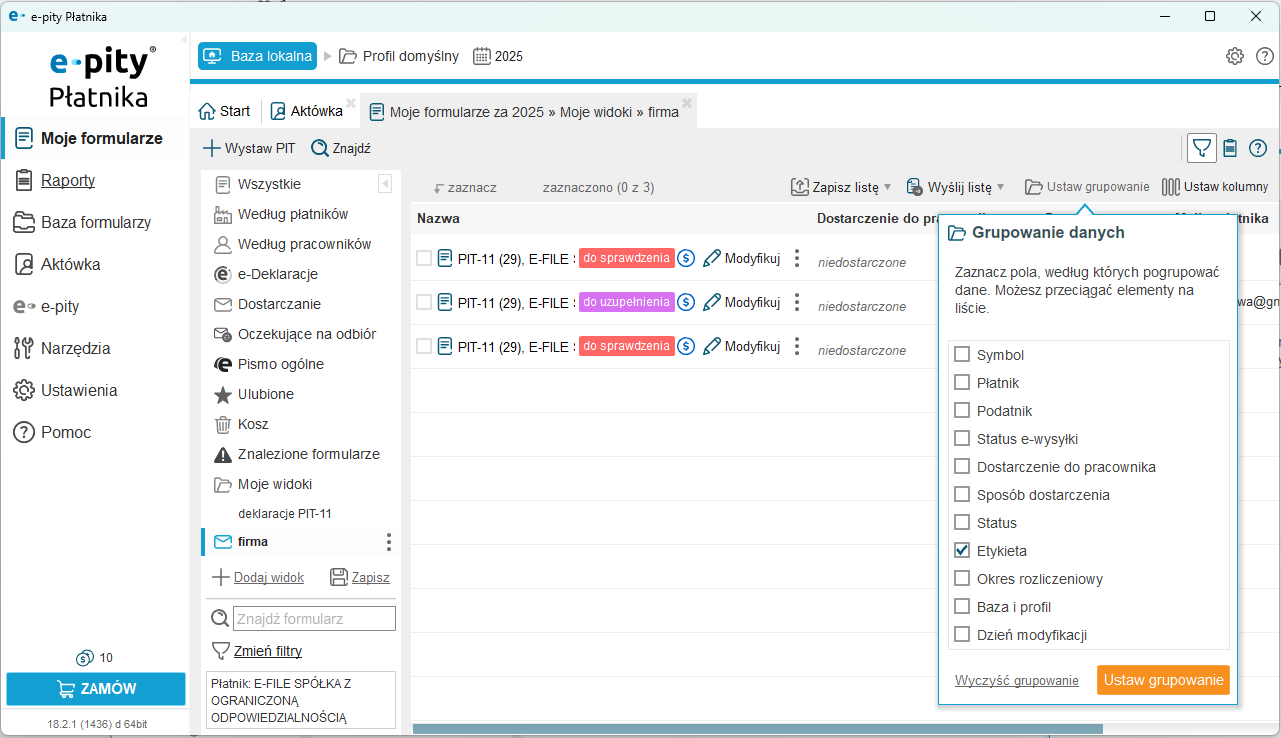Click the clipboard icon beside the filter

[x=1230, y=148]
